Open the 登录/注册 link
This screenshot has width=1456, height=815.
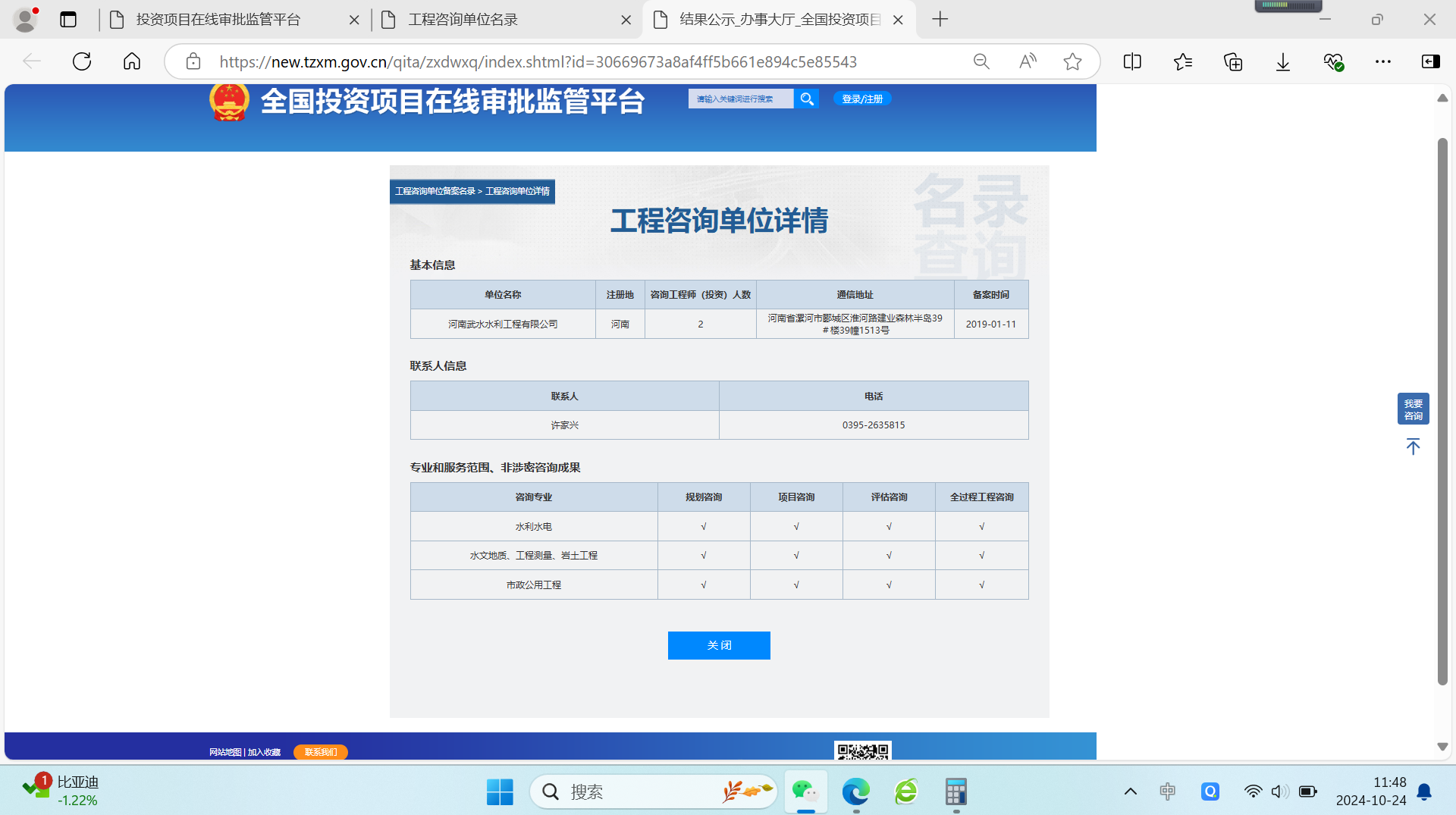point(861,99)
